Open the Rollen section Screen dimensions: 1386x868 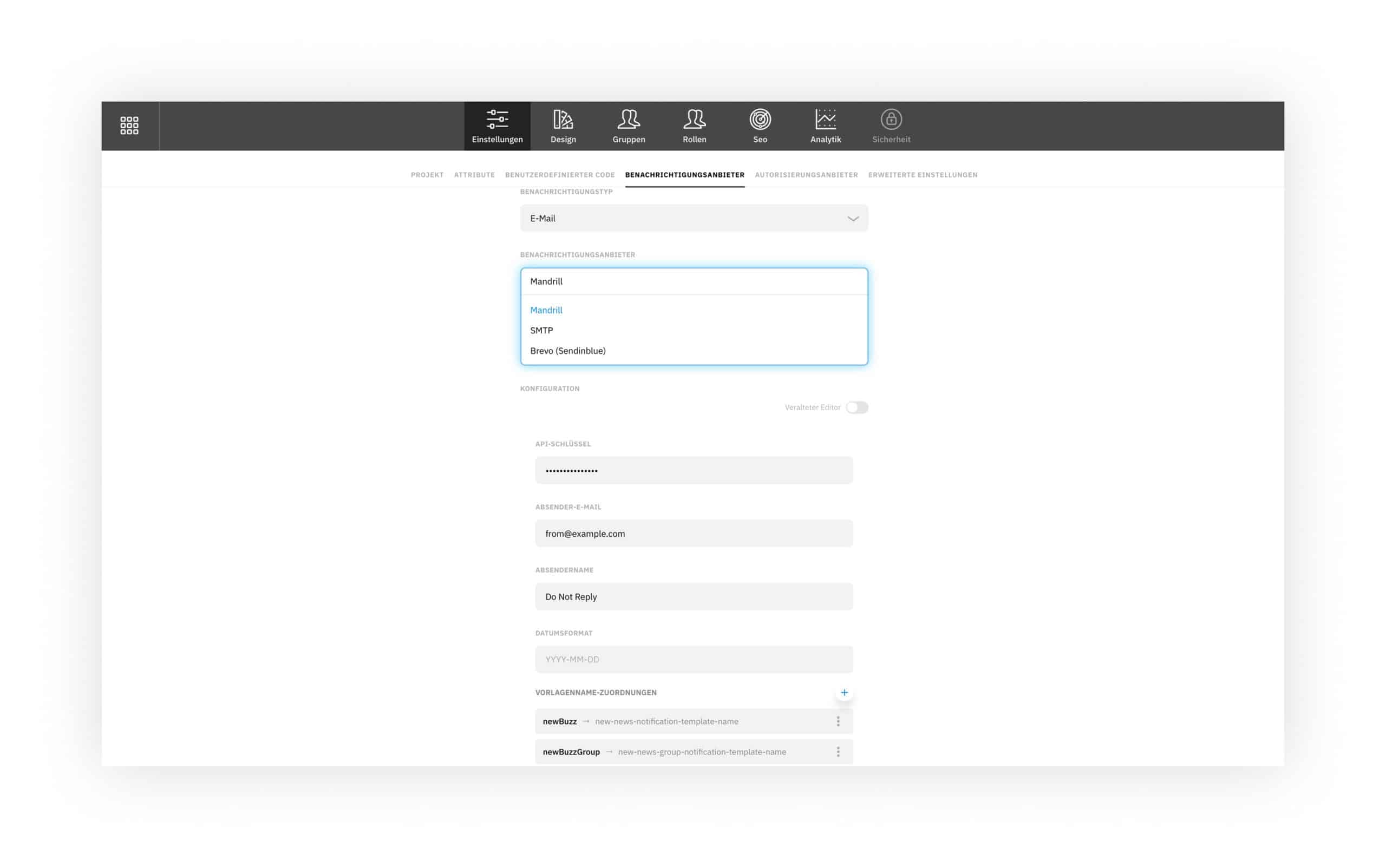tap(694, 126)
